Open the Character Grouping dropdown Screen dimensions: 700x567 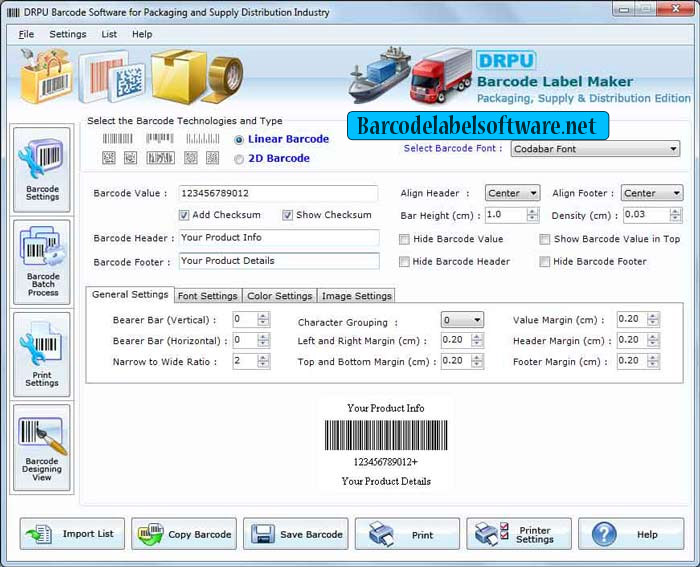[462, 320]
